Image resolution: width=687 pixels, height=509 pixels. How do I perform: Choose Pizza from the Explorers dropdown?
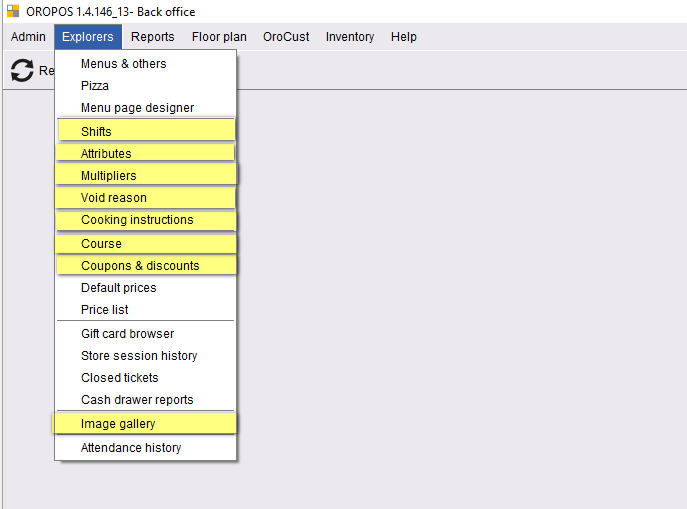tap(145, 85)
